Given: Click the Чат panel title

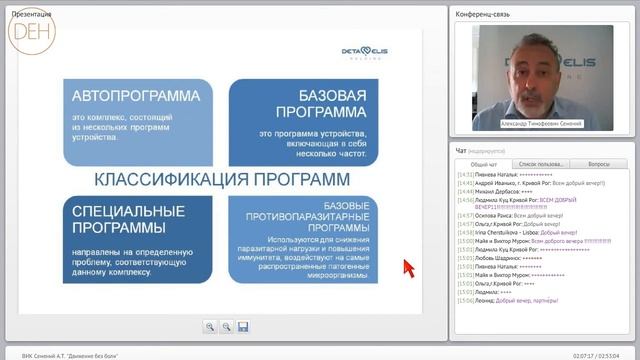Looking at the screenshot, I should point(461,151).
